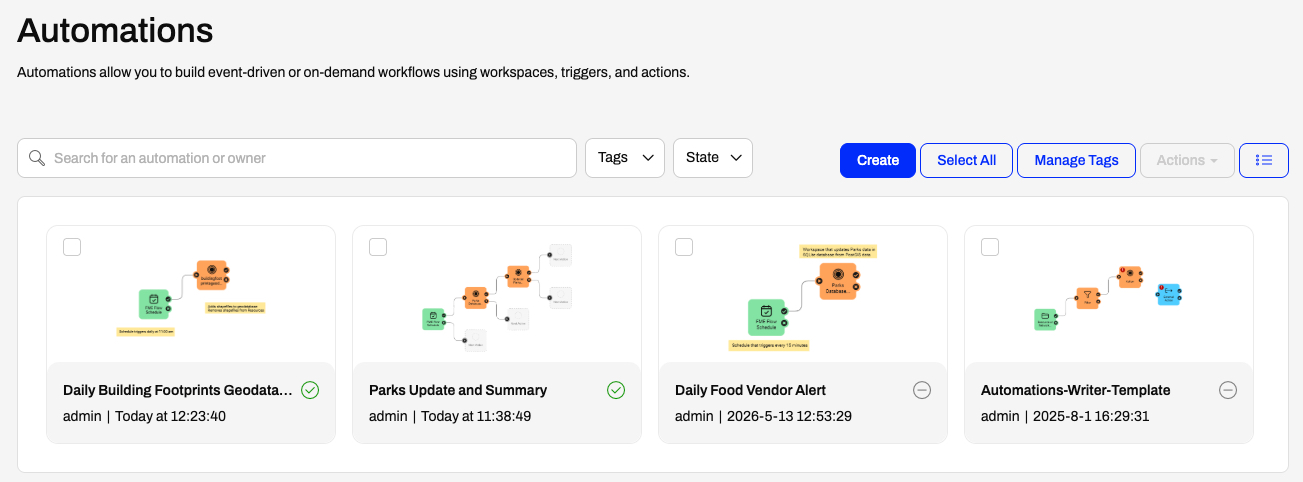Open the Parks Update and Summary thumbnail
The height and width of the screenshot is (482, 1303).
(497, 294)
